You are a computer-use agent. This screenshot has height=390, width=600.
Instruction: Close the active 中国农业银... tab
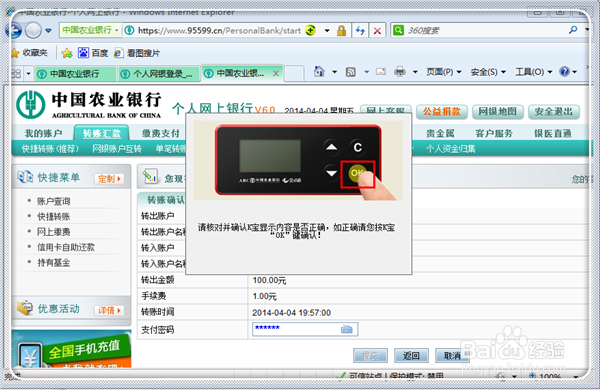pos(276,73)
